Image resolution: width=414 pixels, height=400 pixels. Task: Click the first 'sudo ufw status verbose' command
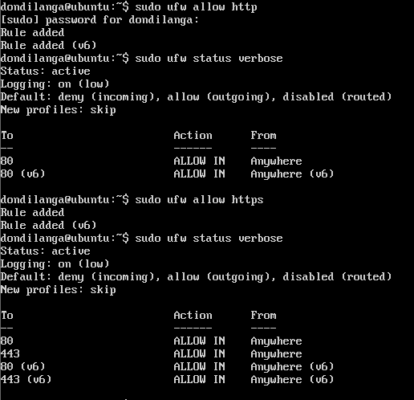(x=209, y=58)
